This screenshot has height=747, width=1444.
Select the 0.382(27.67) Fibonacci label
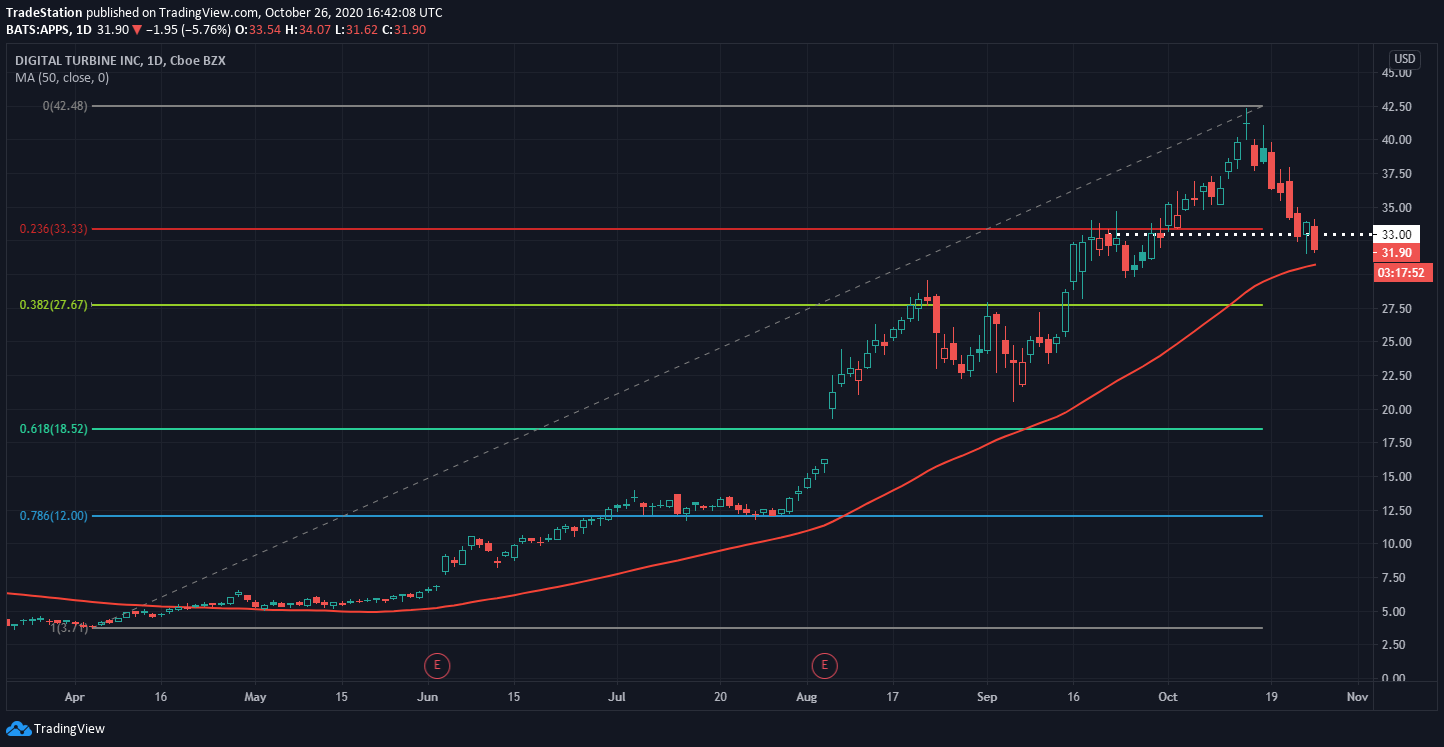[54, 305]
